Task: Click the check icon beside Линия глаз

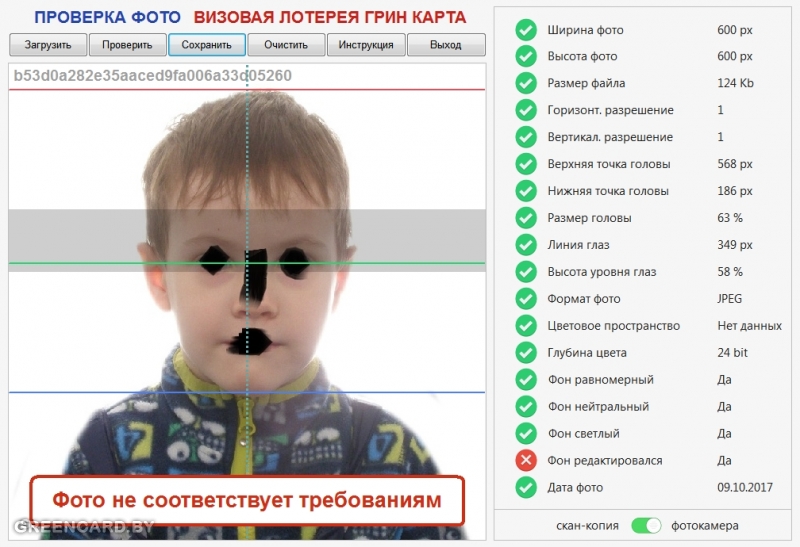Action: click(526, 245)
